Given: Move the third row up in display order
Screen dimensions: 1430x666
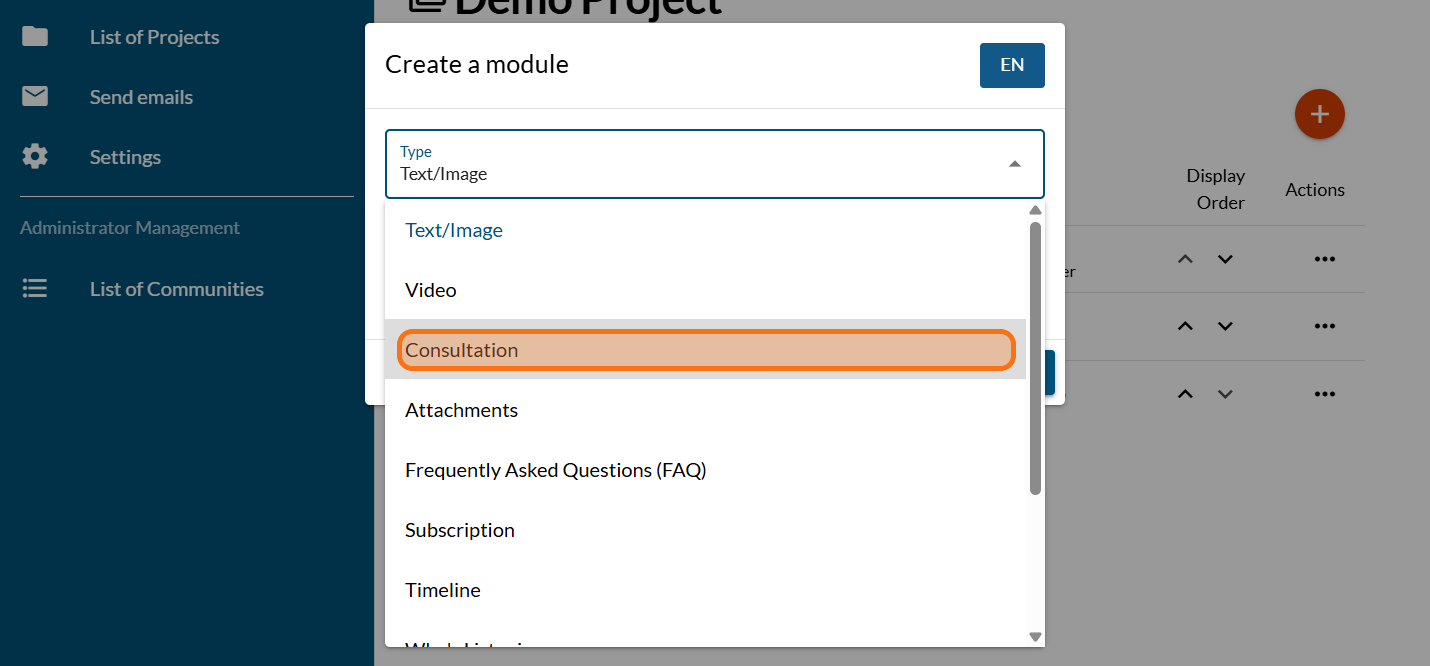Looking at the screenshot, I should pyautogui.click(x=1185, y=394).
